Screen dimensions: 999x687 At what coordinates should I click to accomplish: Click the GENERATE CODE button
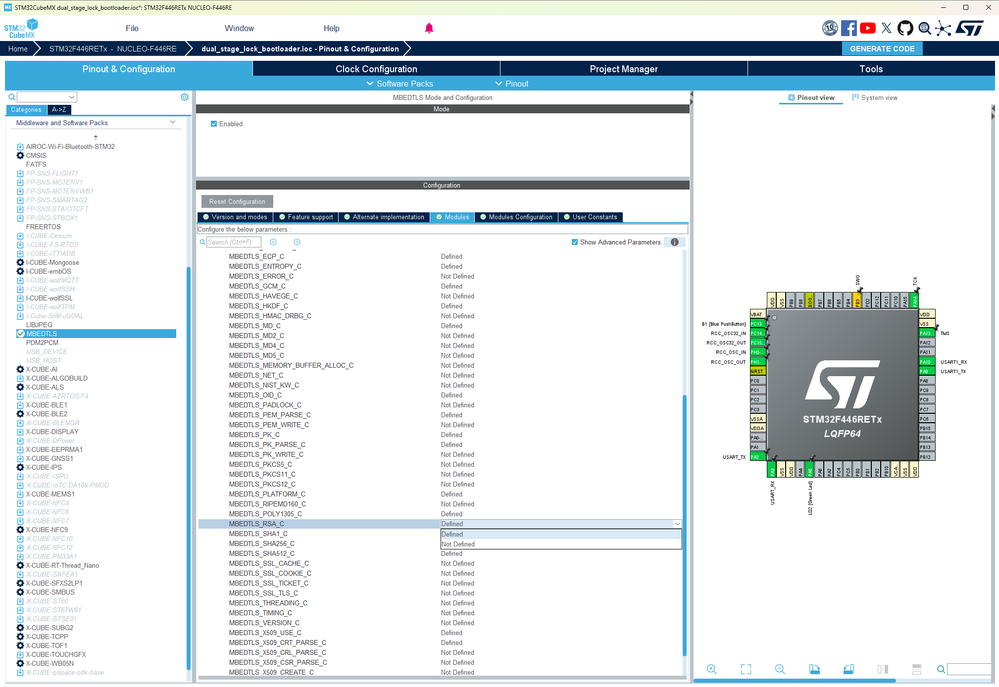(x=882, y=48)
